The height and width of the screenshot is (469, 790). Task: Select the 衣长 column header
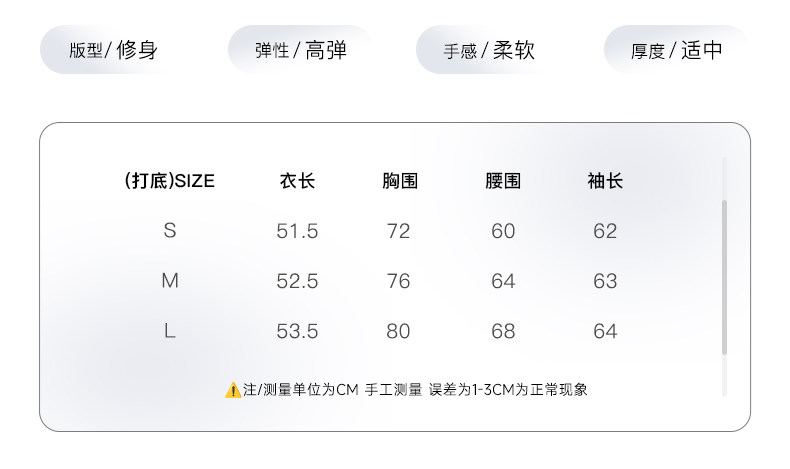coord(297,181)
